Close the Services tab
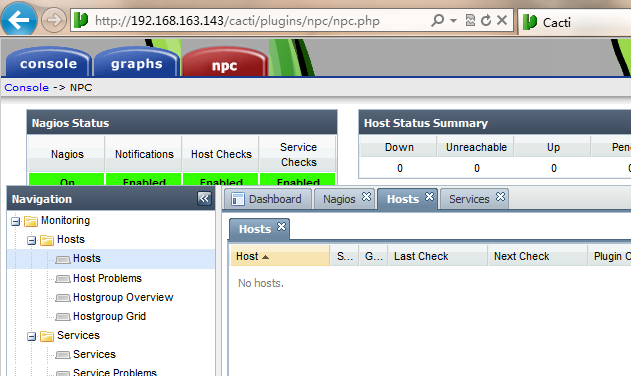This screenshot has height=376, width=631. (x=500, y=196)
